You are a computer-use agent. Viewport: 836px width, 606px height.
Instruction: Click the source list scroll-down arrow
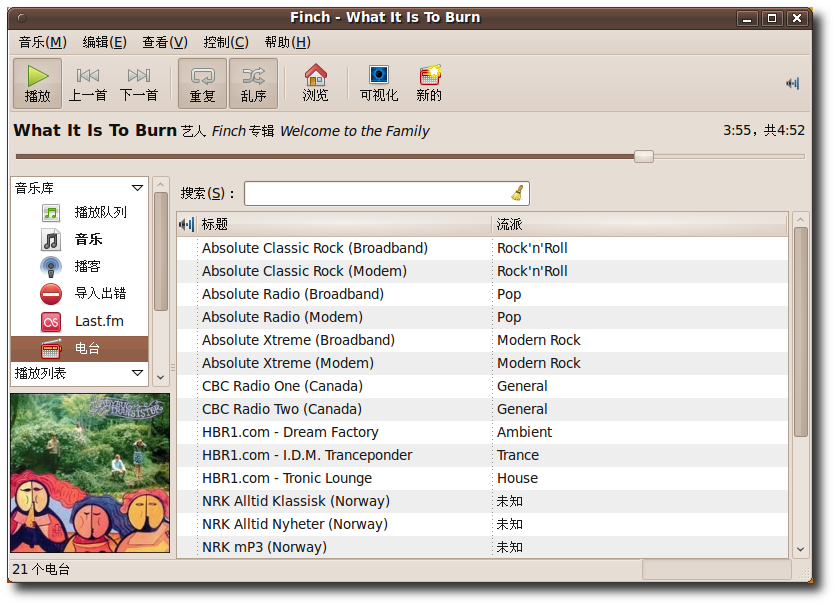point(160,377)
